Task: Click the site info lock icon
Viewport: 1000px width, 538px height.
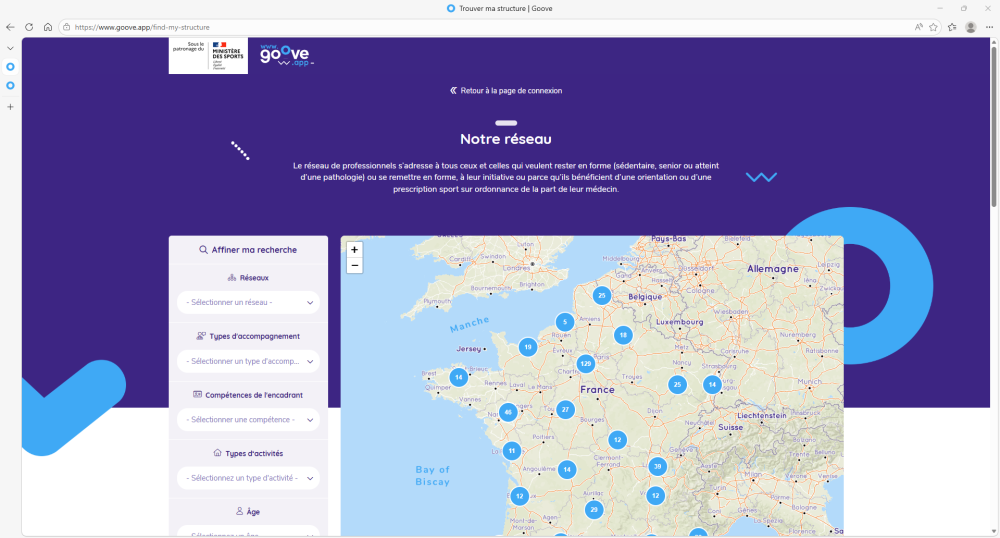Action: tap(66, 27)
